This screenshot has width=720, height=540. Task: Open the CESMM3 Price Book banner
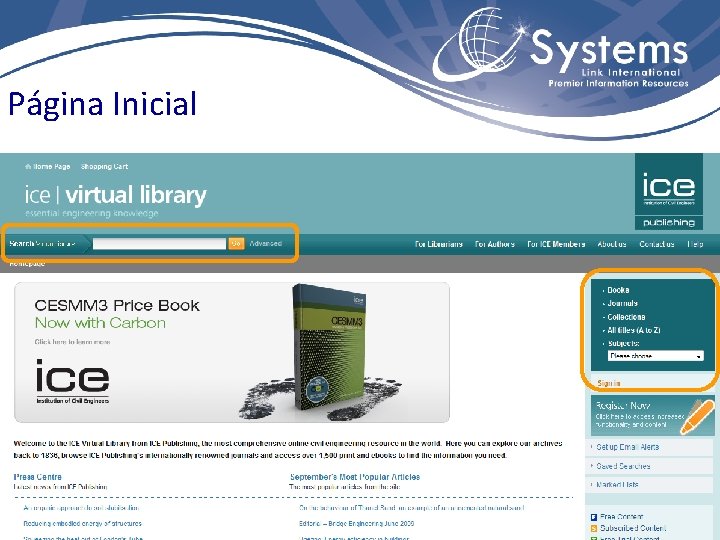pos(232,352)
